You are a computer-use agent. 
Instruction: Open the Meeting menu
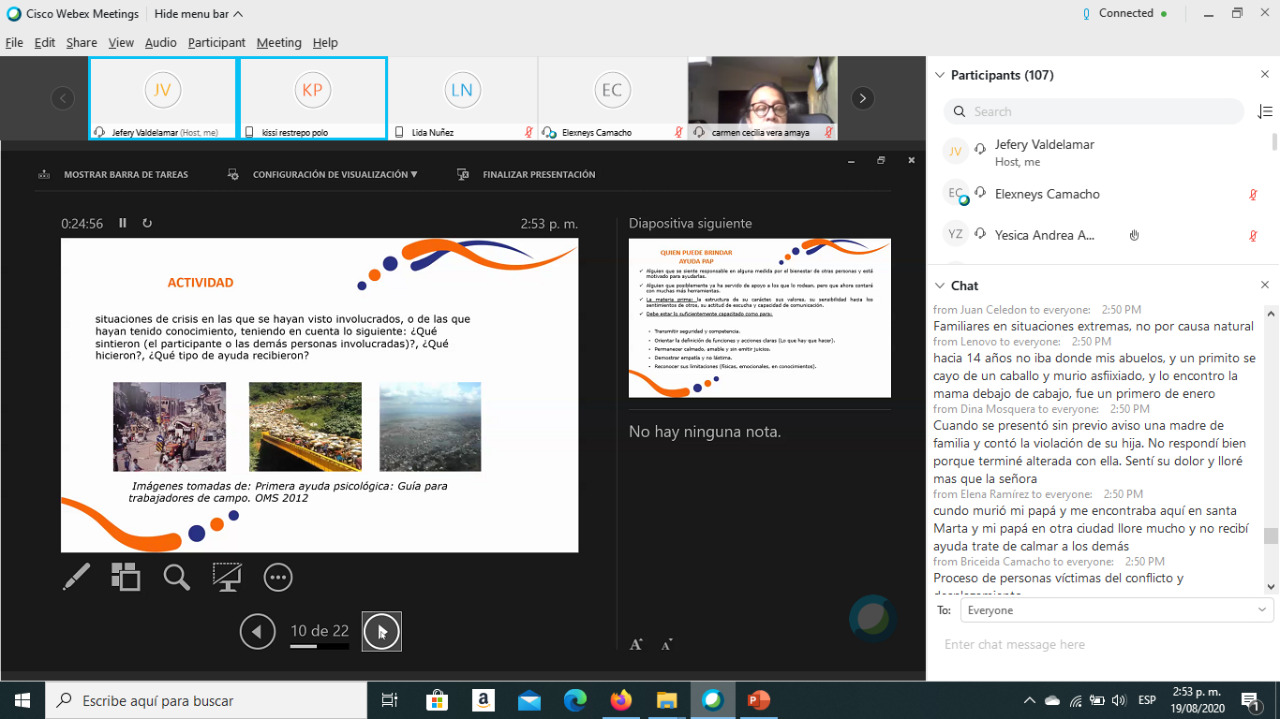pyautogui.click(x=278, y=43)
